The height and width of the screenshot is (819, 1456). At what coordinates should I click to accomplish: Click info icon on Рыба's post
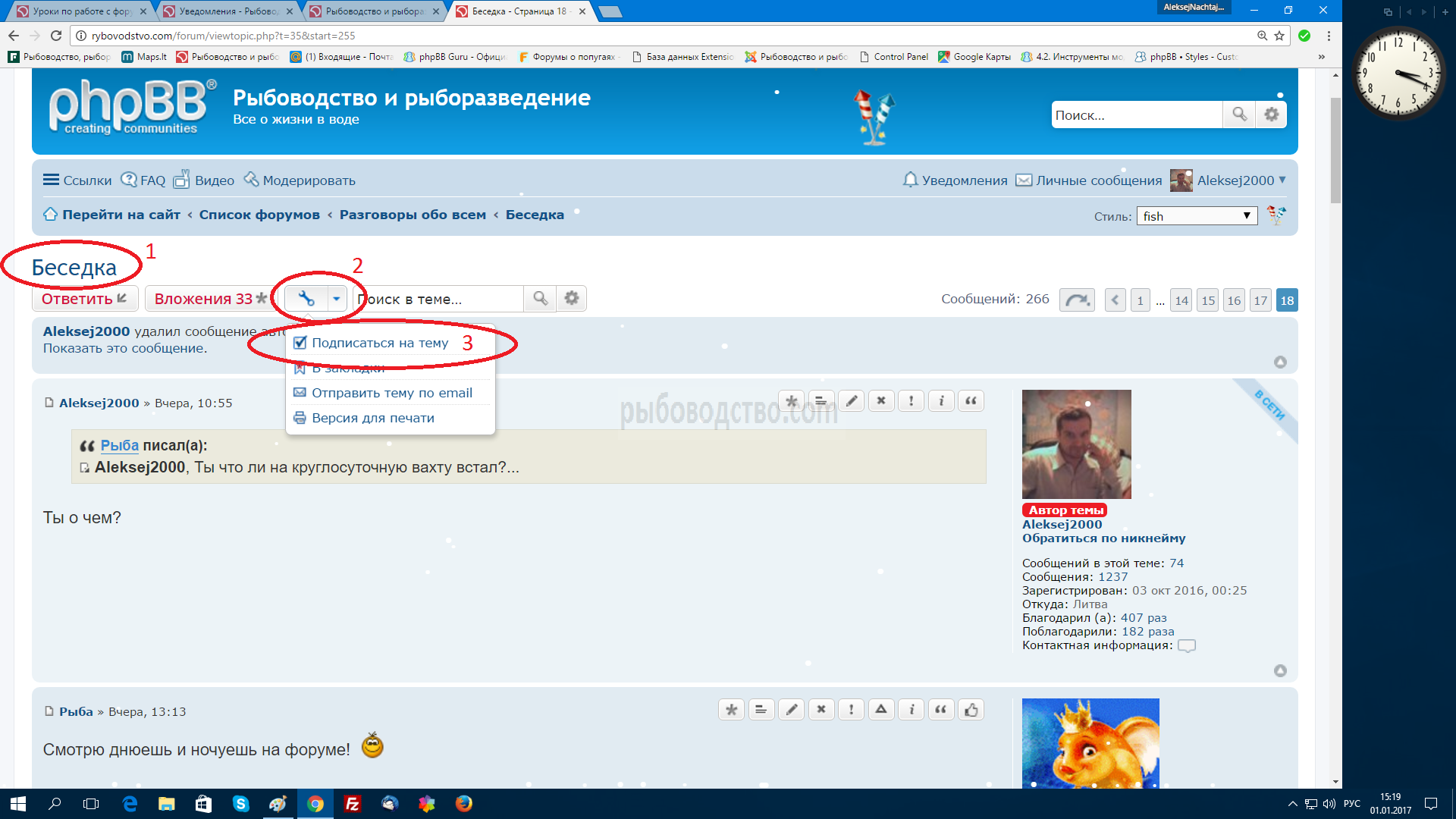pyautogui.click(x=912, y=710)
